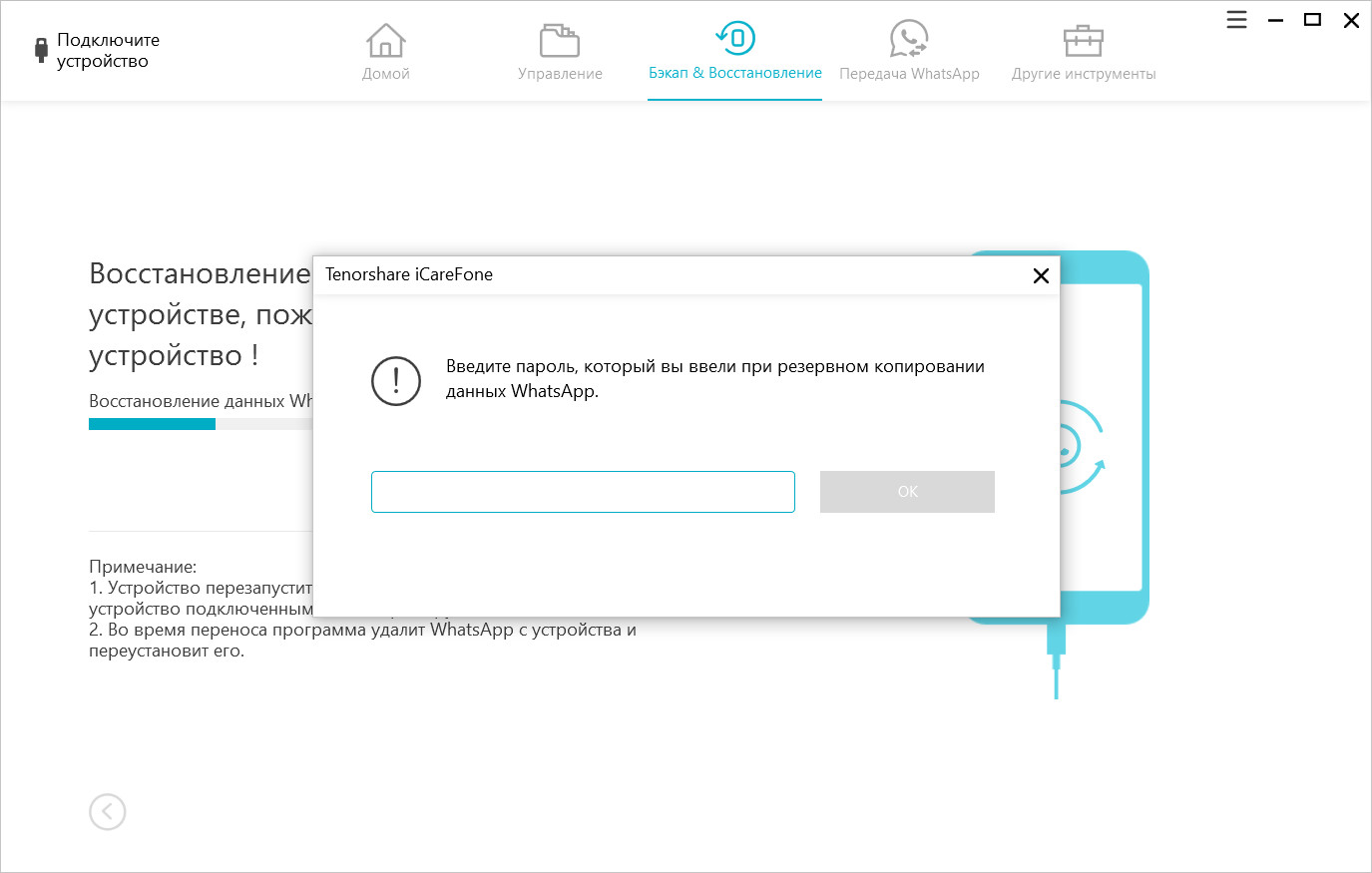Screen dimensions: 1372x873
Task: Close the Tenorshare iCareFone dialog
Action: point(1041,276)
